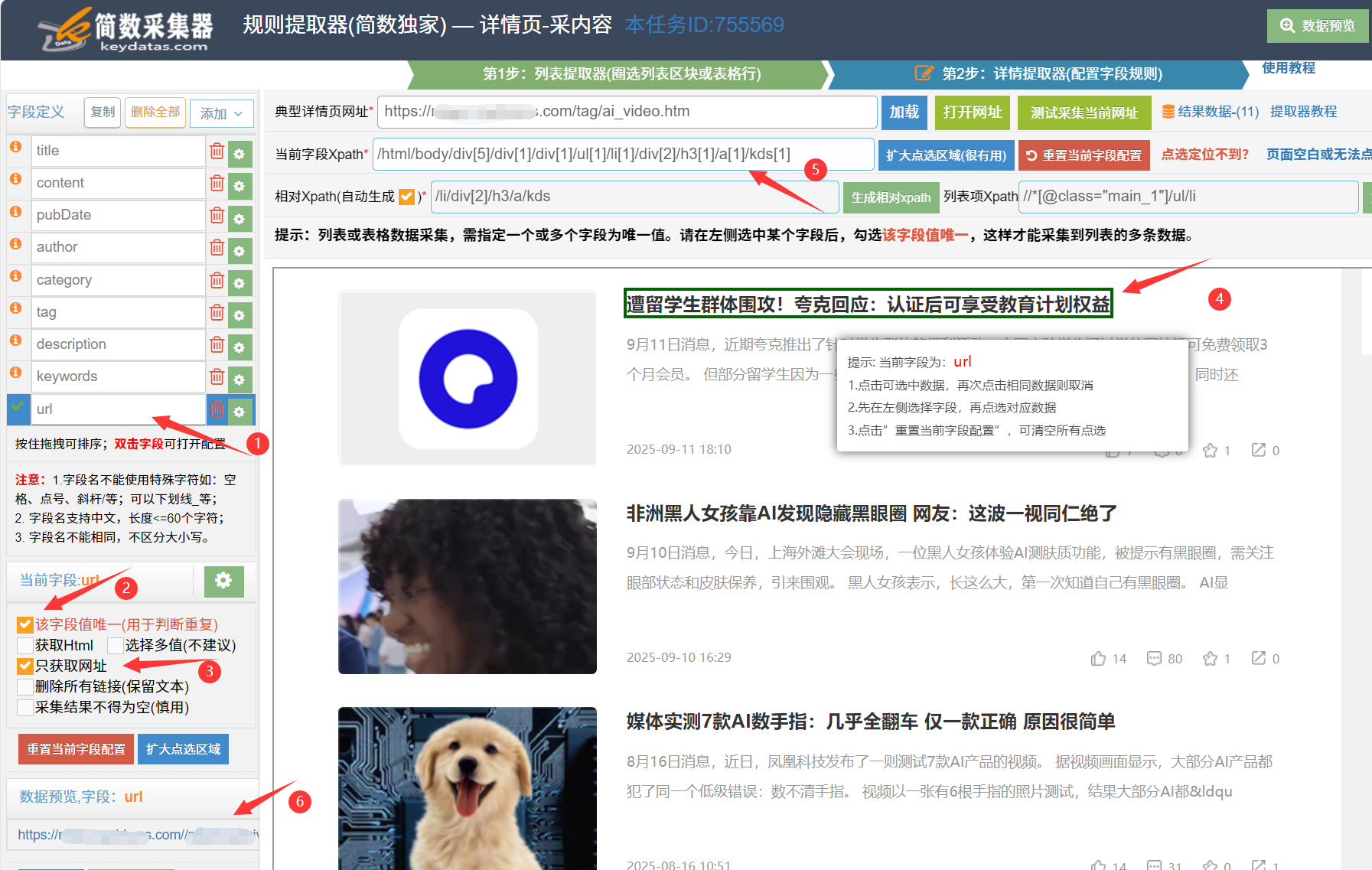Switch to step 1 list extractor tab
Image resolution: width=1372 pixels, height=870 pixels.
(621, 73)
